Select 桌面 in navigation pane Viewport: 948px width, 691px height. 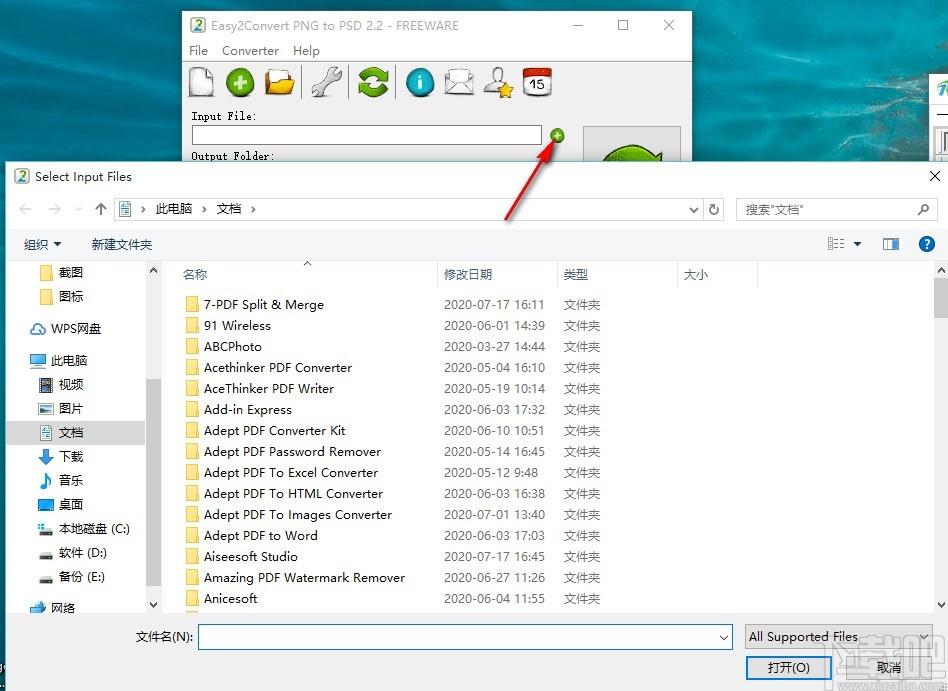pos(71,504)
